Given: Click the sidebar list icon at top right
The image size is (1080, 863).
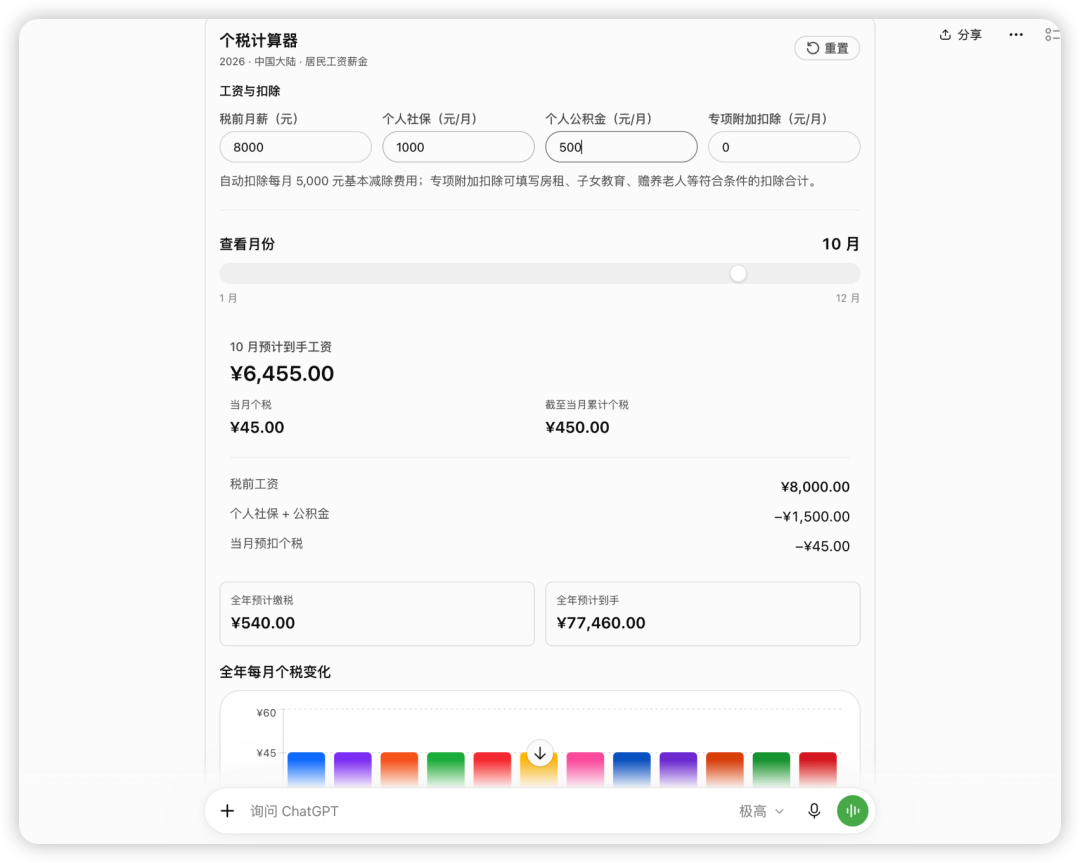Looking at the screenshot, I should [x=1052, y=34].
